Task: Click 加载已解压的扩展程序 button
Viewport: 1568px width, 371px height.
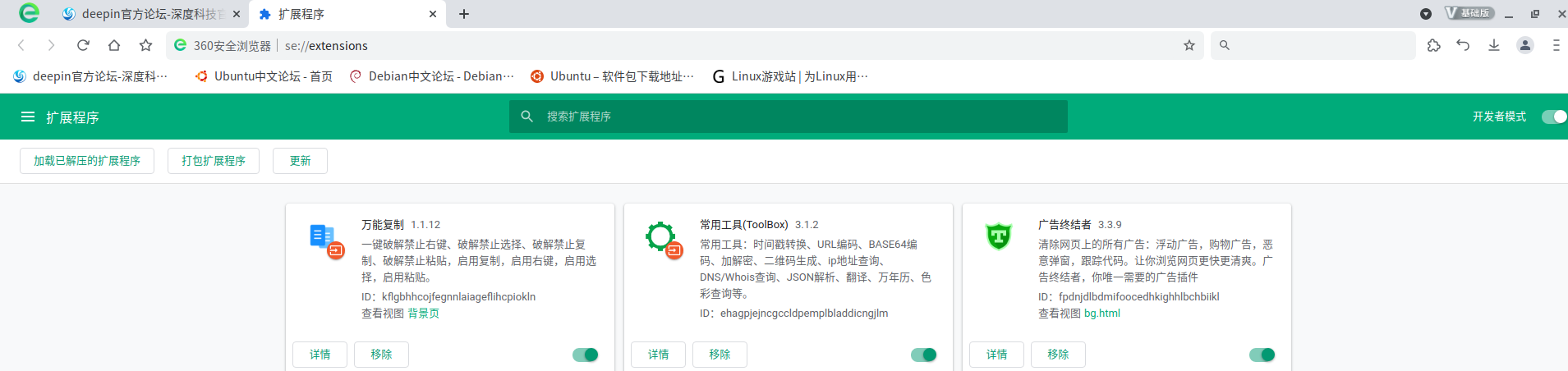Action: point(87,161)
